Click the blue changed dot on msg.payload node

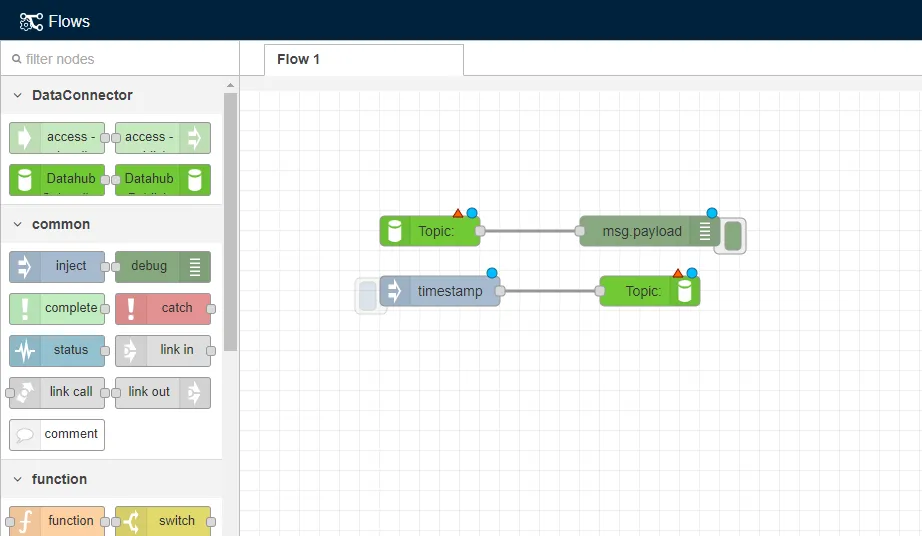pos(712,213)
